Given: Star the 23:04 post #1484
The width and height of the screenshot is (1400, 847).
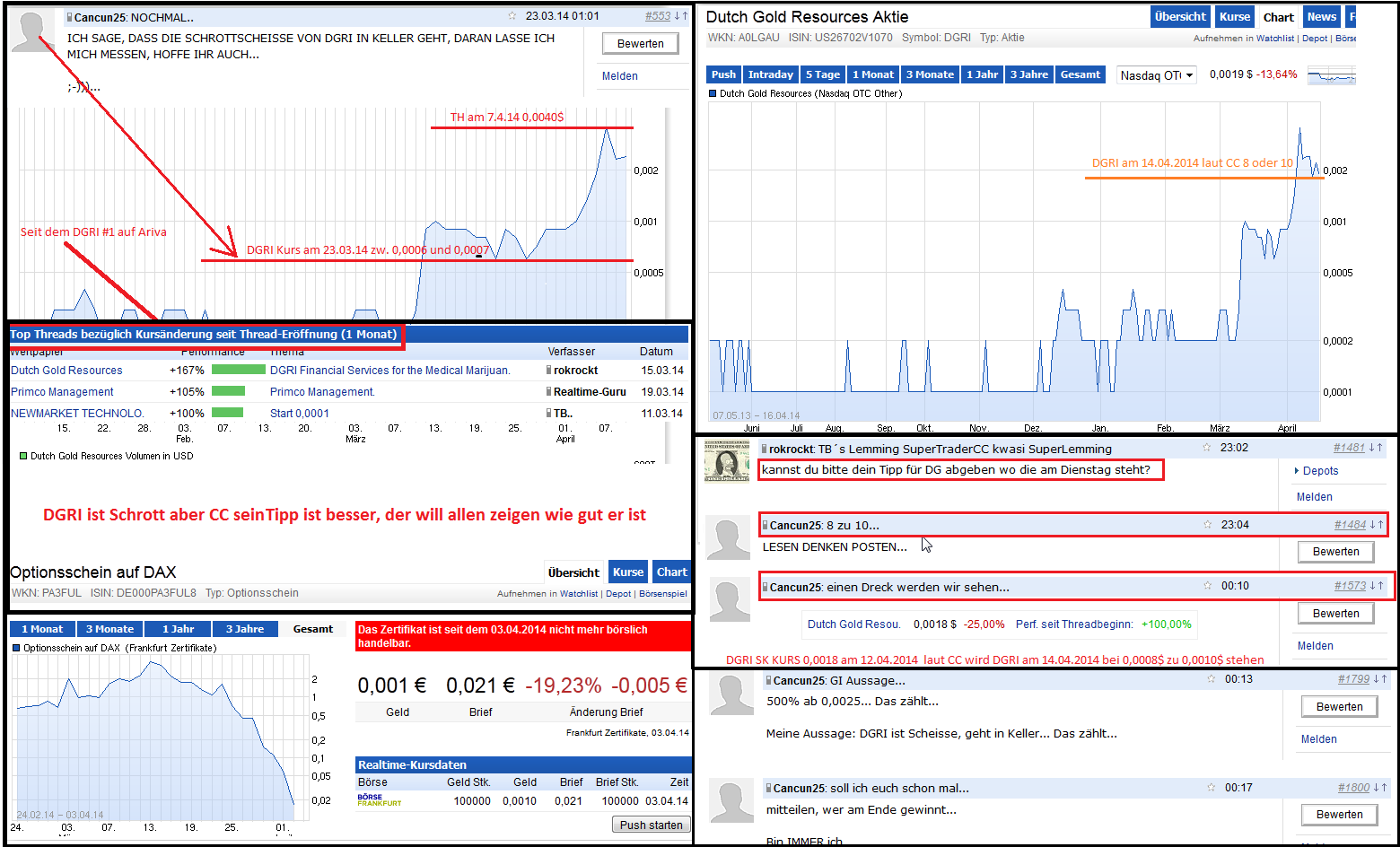Looking at the screenshot, I should (1208, 525).
